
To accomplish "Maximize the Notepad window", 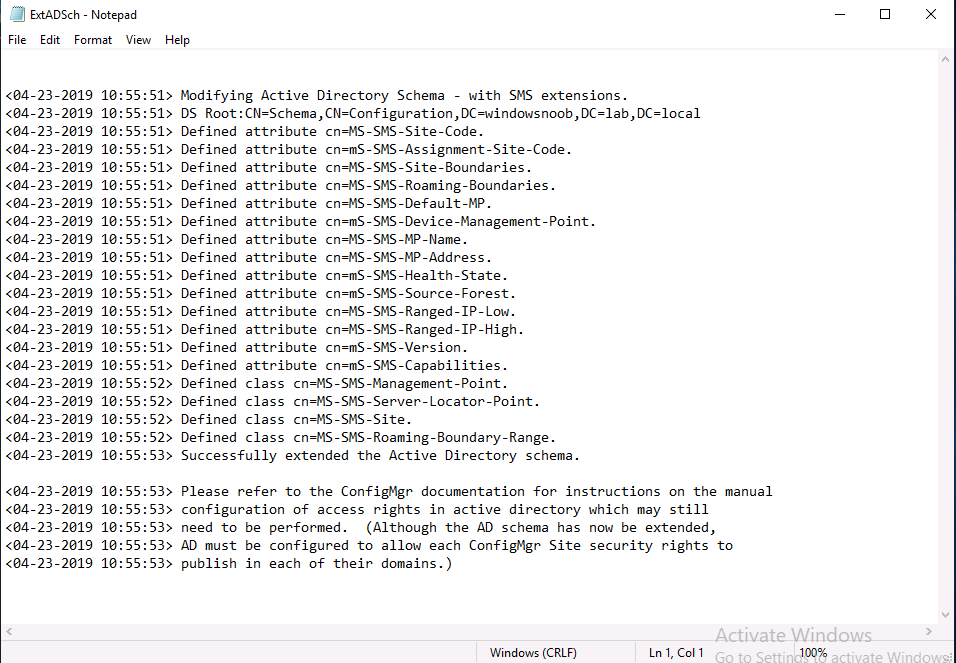I will tap(885, 14).
